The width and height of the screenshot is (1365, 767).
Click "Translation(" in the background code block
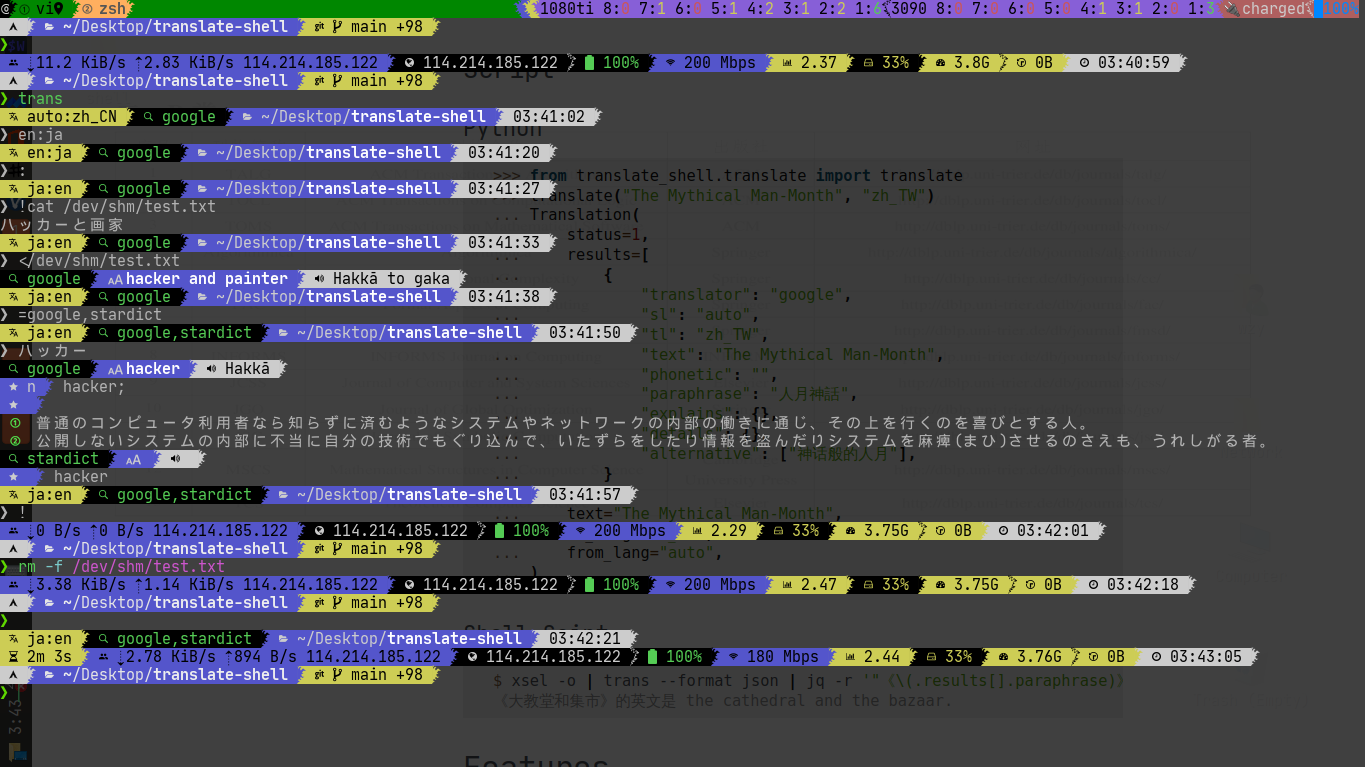click(583, 214)
